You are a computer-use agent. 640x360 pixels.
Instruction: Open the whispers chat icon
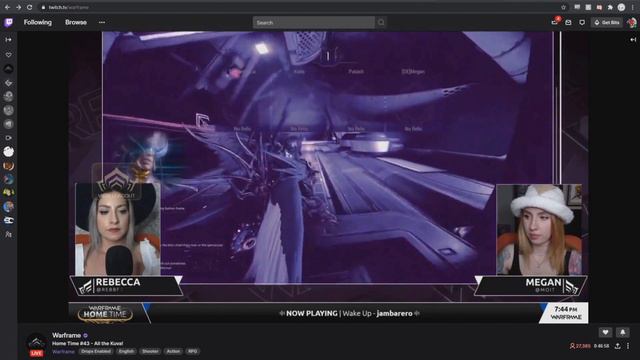click(582, 22)
